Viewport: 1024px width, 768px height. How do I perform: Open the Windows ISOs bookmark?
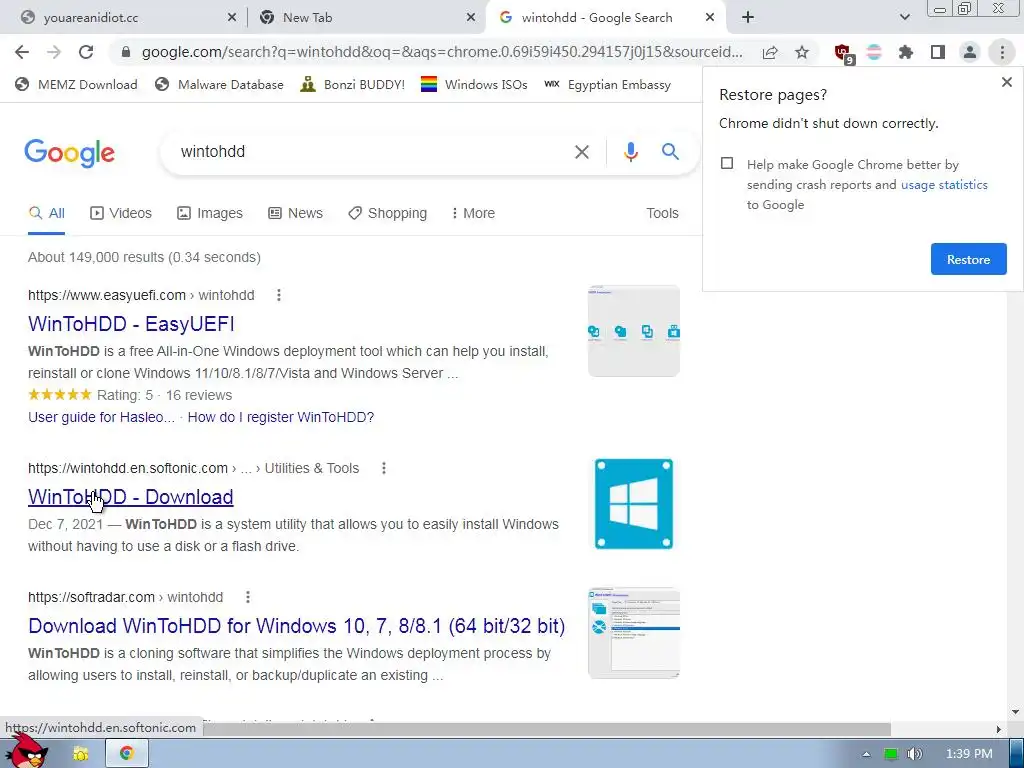pos(474,84)
